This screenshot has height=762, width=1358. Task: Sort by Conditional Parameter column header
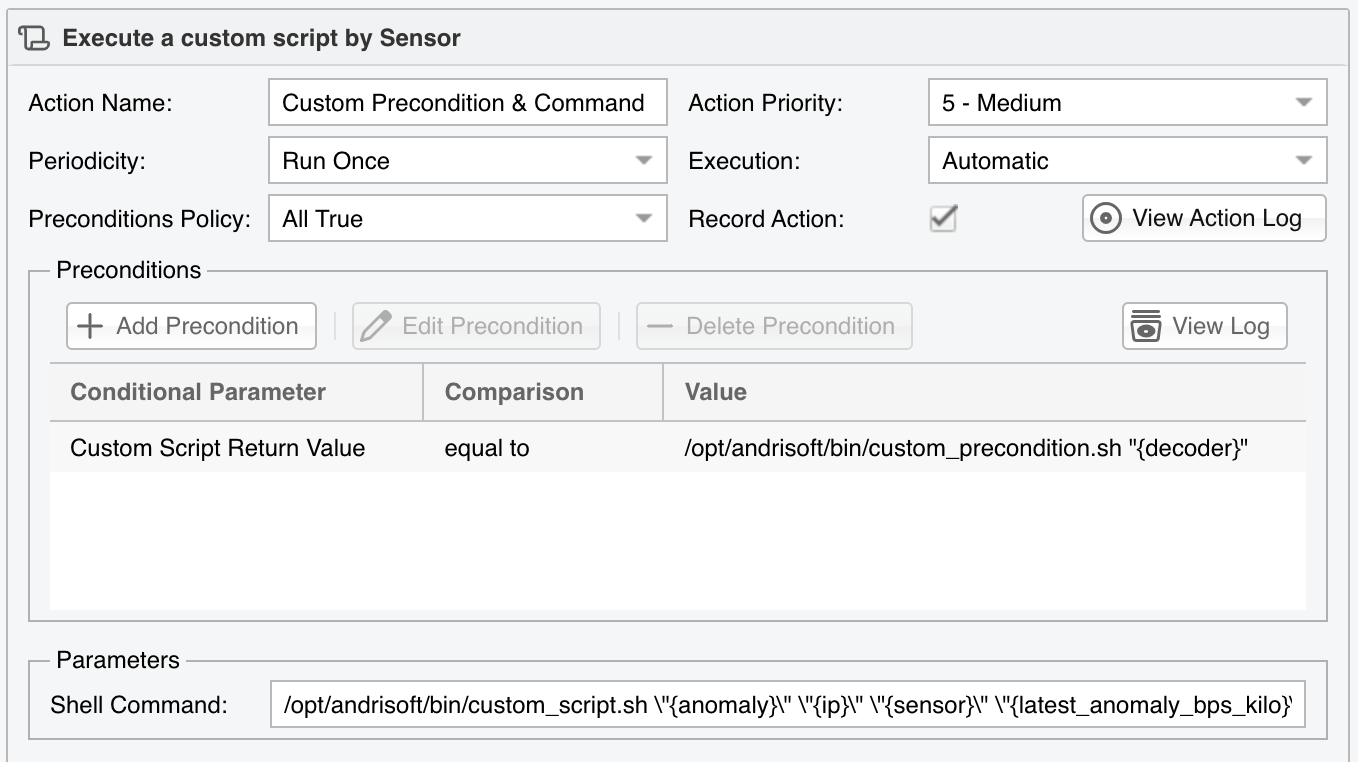tap(237, 392)
